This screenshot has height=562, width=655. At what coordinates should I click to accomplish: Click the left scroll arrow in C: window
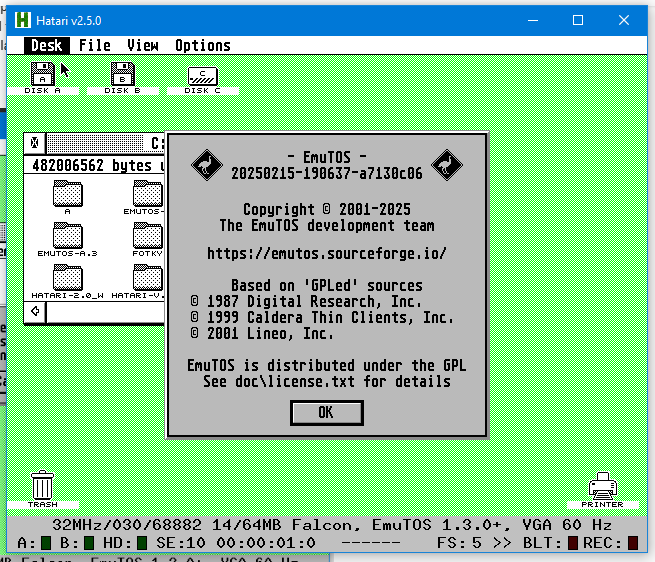point(35,311)
